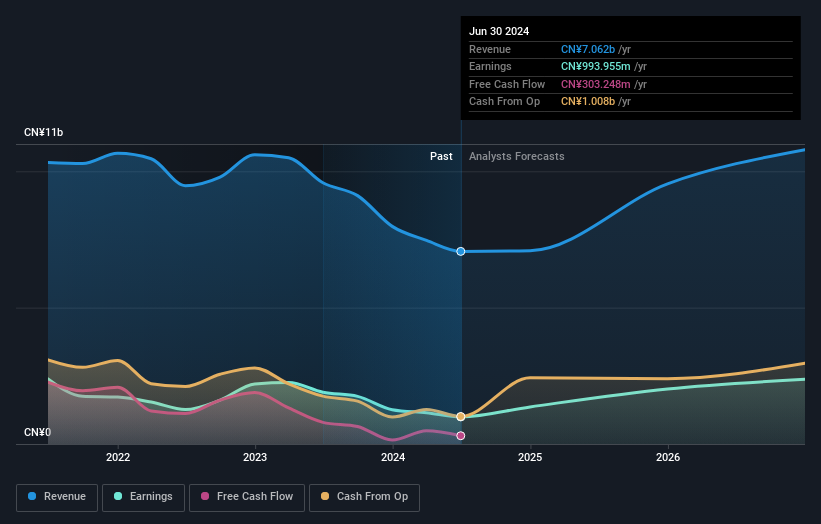Toggle the Revenue legend button
The height and width of the screenshot is (524, 821).
click(57, 497)
